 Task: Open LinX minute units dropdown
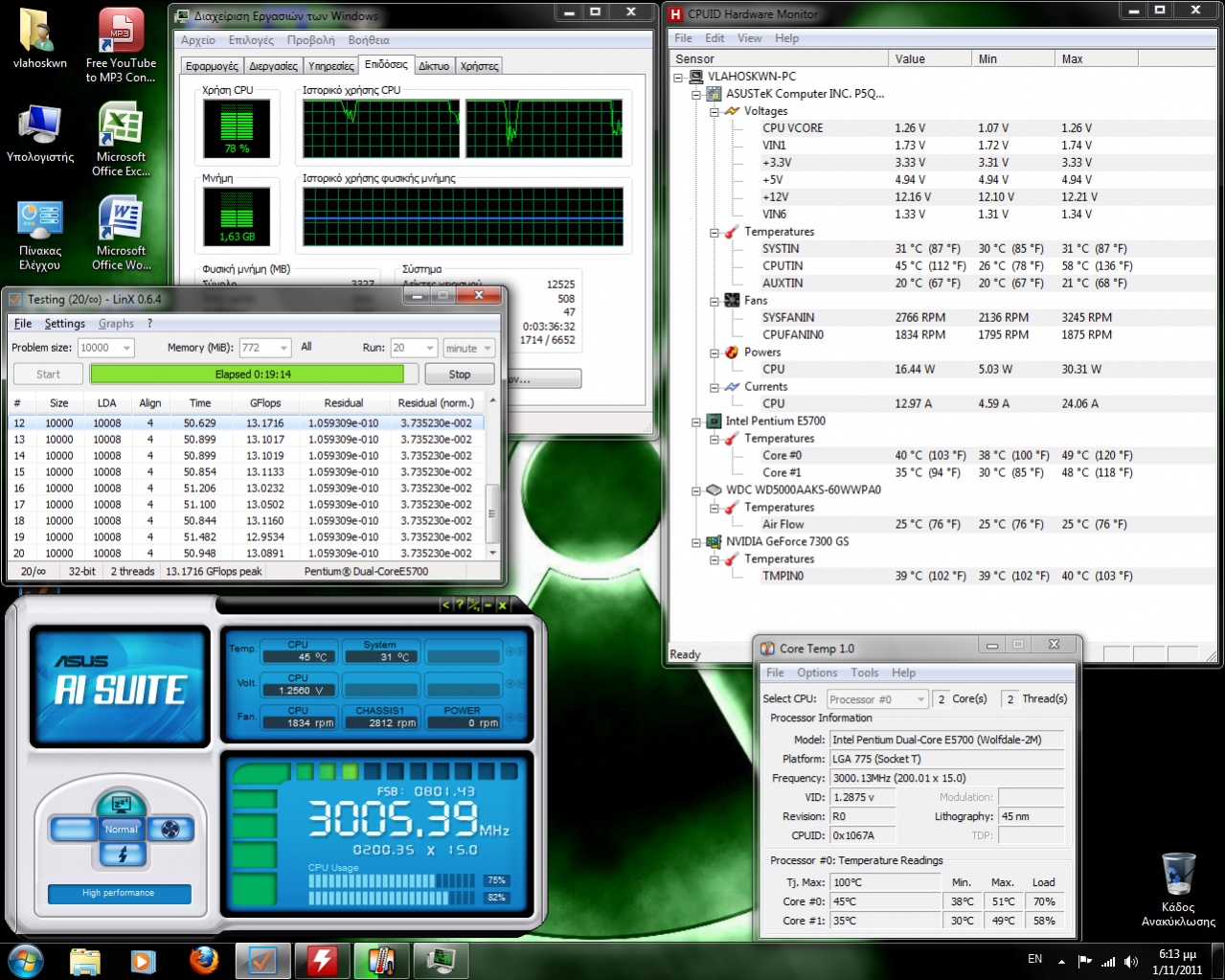(468, 348)
